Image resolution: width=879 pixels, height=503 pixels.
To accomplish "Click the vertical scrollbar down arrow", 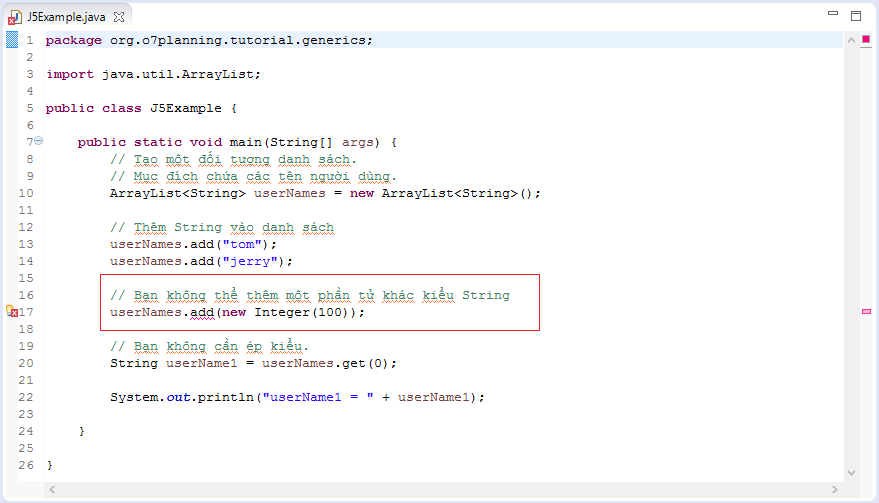I will coord(851,473).
